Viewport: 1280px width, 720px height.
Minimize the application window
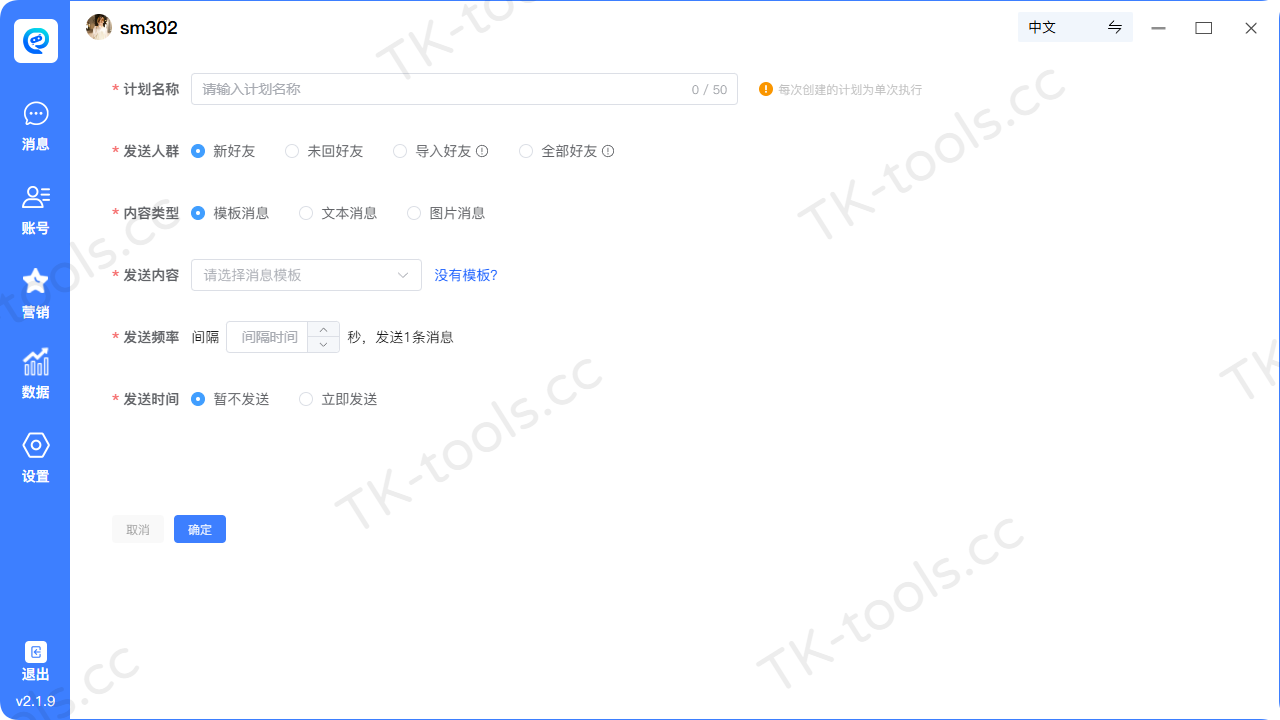pyautogui.click(x=1158, y=28)
